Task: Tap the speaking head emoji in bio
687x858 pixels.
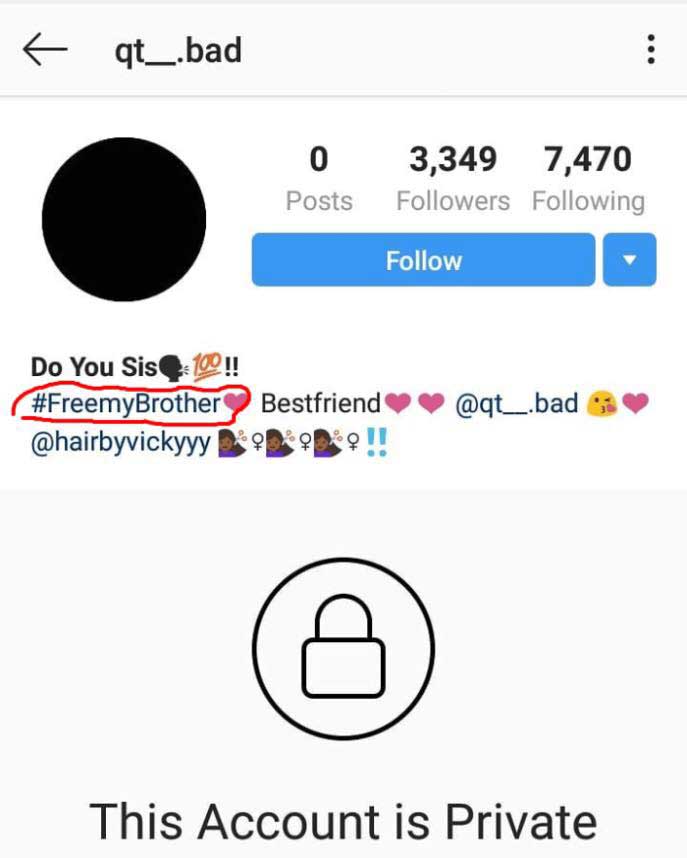Action: pyautogui.click(x=173, y=367)
